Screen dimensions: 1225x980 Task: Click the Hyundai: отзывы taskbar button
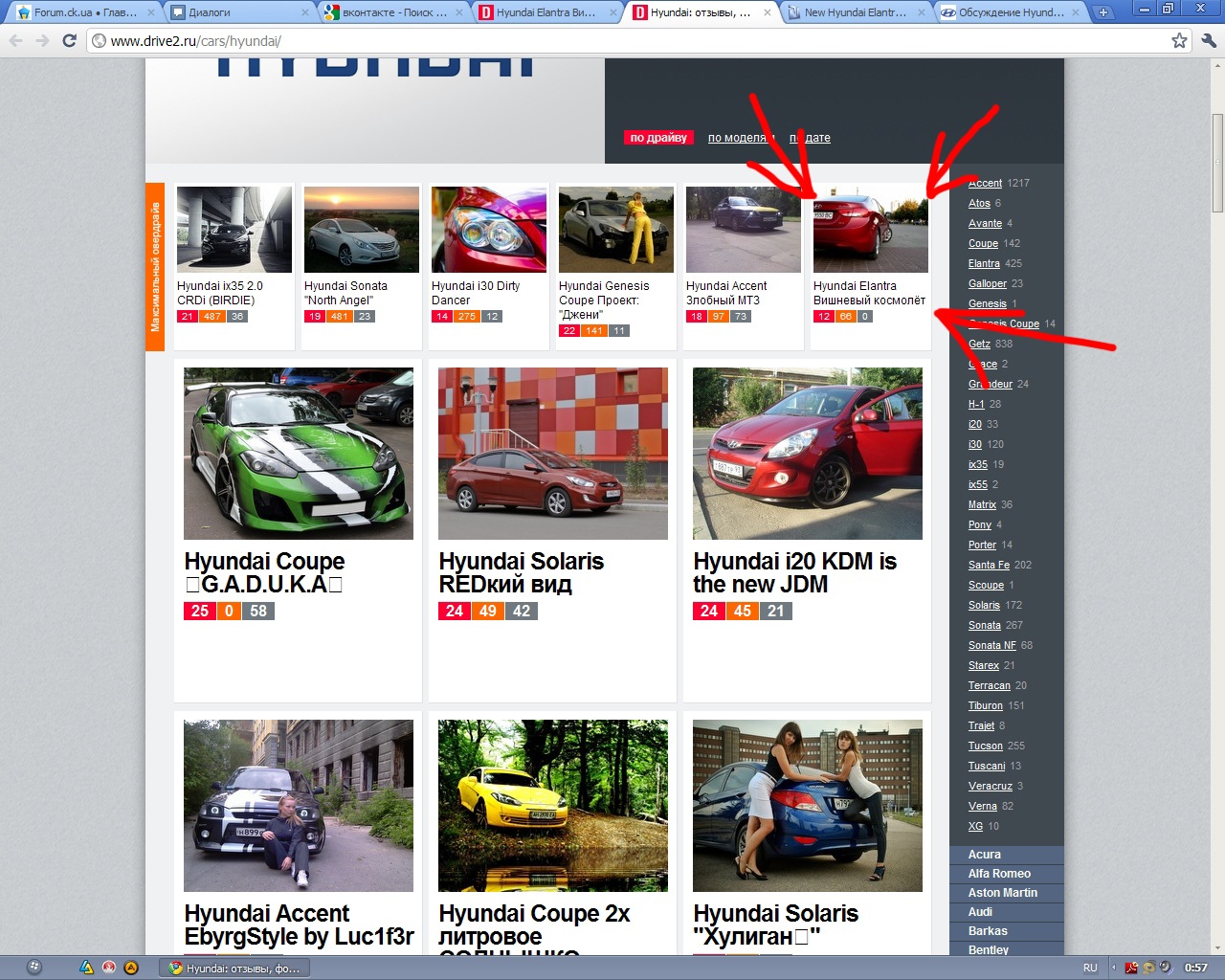pyautogui.click(x=236, y=968)
